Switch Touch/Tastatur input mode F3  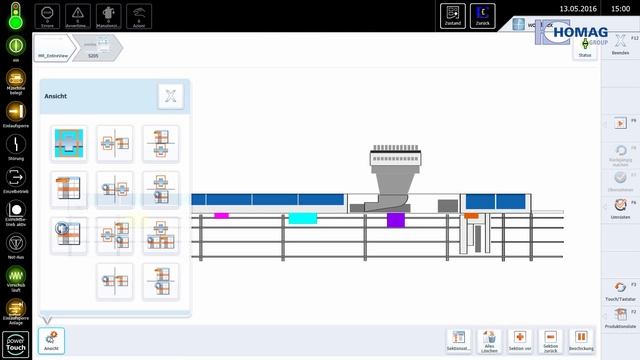tap(620, 291)
